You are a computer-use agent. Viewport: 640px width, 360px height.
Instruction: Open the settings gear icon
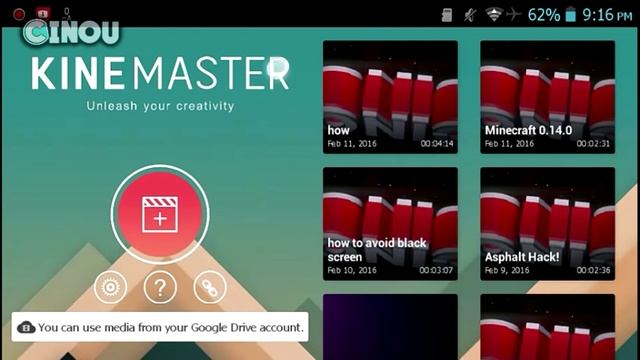tap(110, 287)
